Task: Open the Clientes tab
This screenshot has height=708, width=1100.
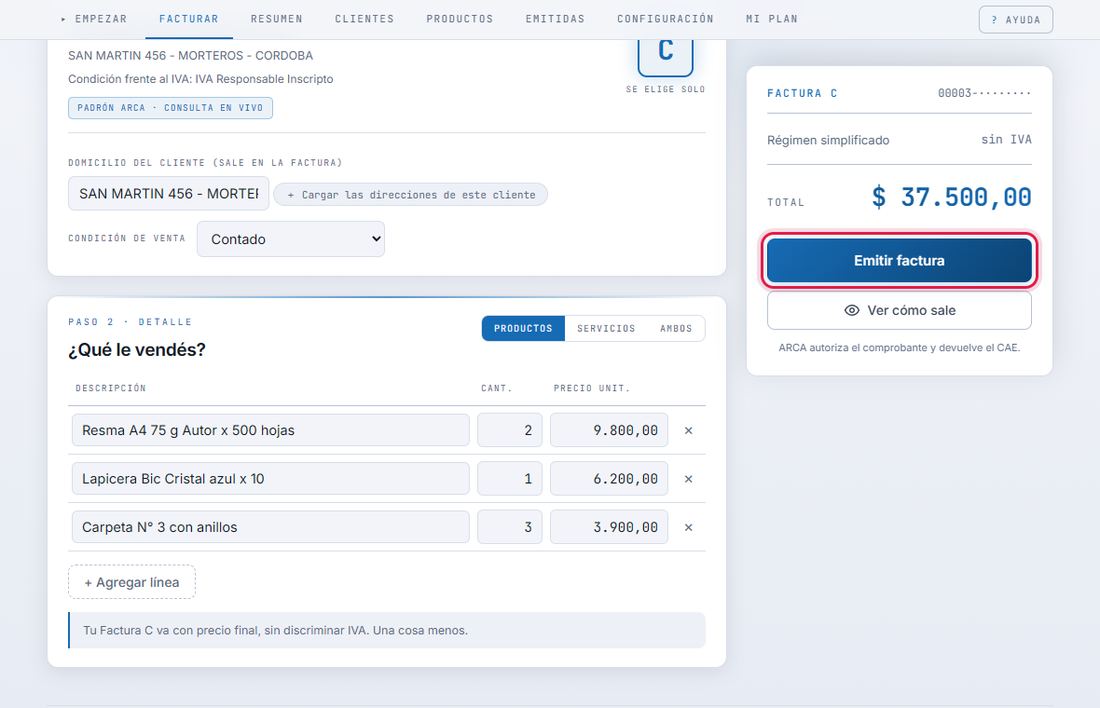Action: (x=364, y=19)
